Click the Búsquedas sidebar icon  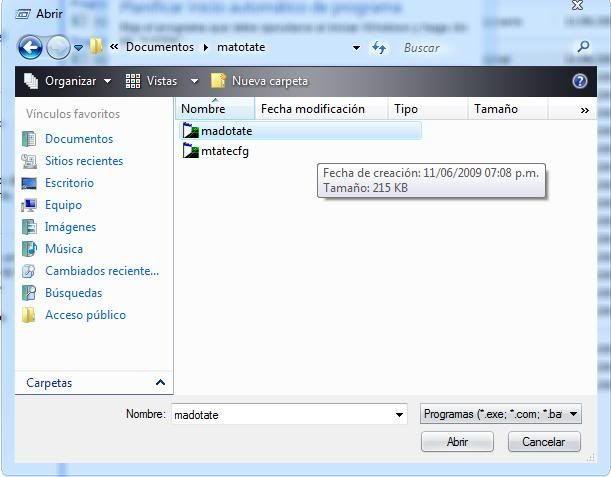(x=29, y=293)
